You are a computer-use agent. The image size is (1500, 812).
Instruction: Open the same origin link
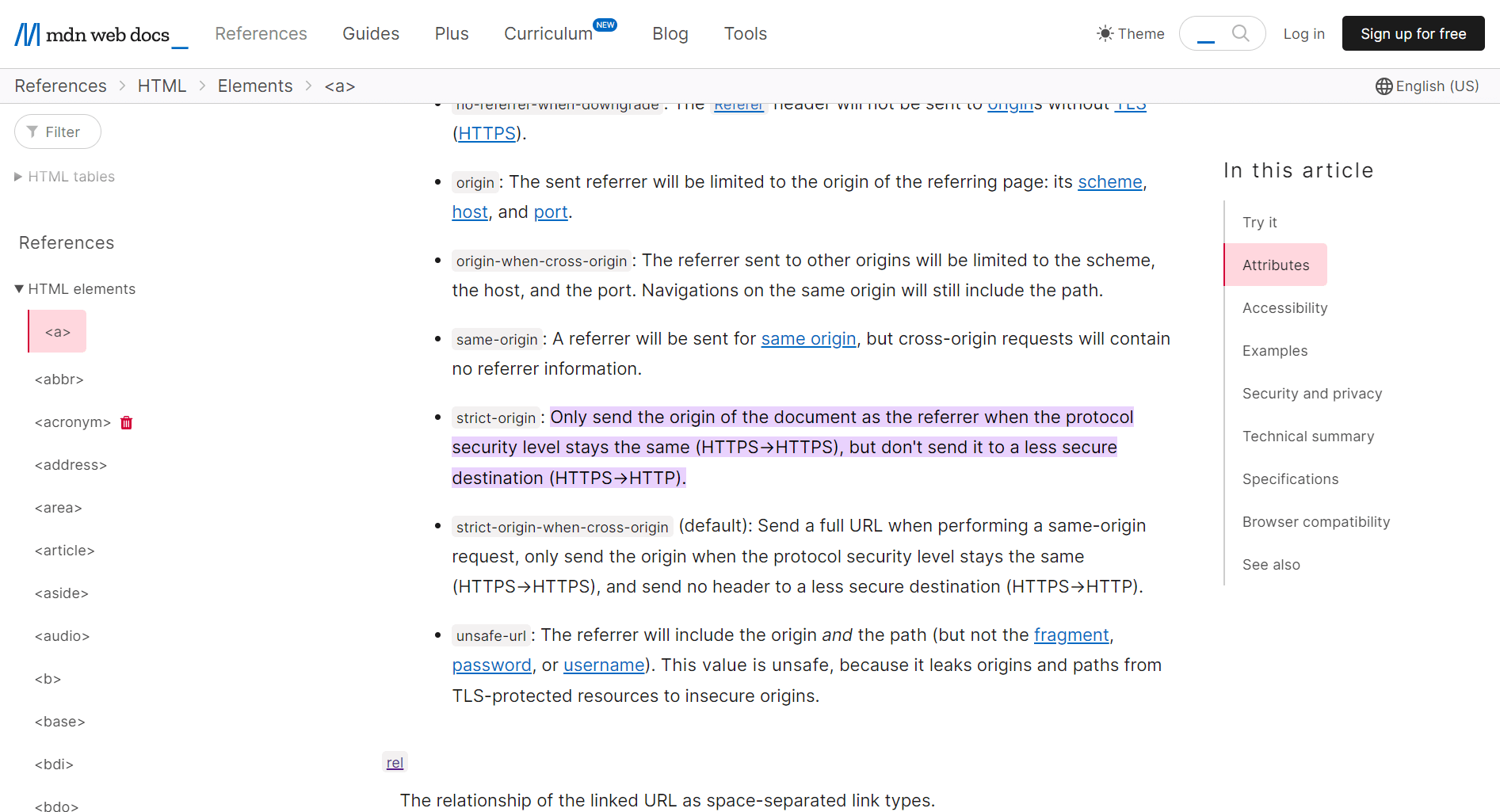(808, 338)
